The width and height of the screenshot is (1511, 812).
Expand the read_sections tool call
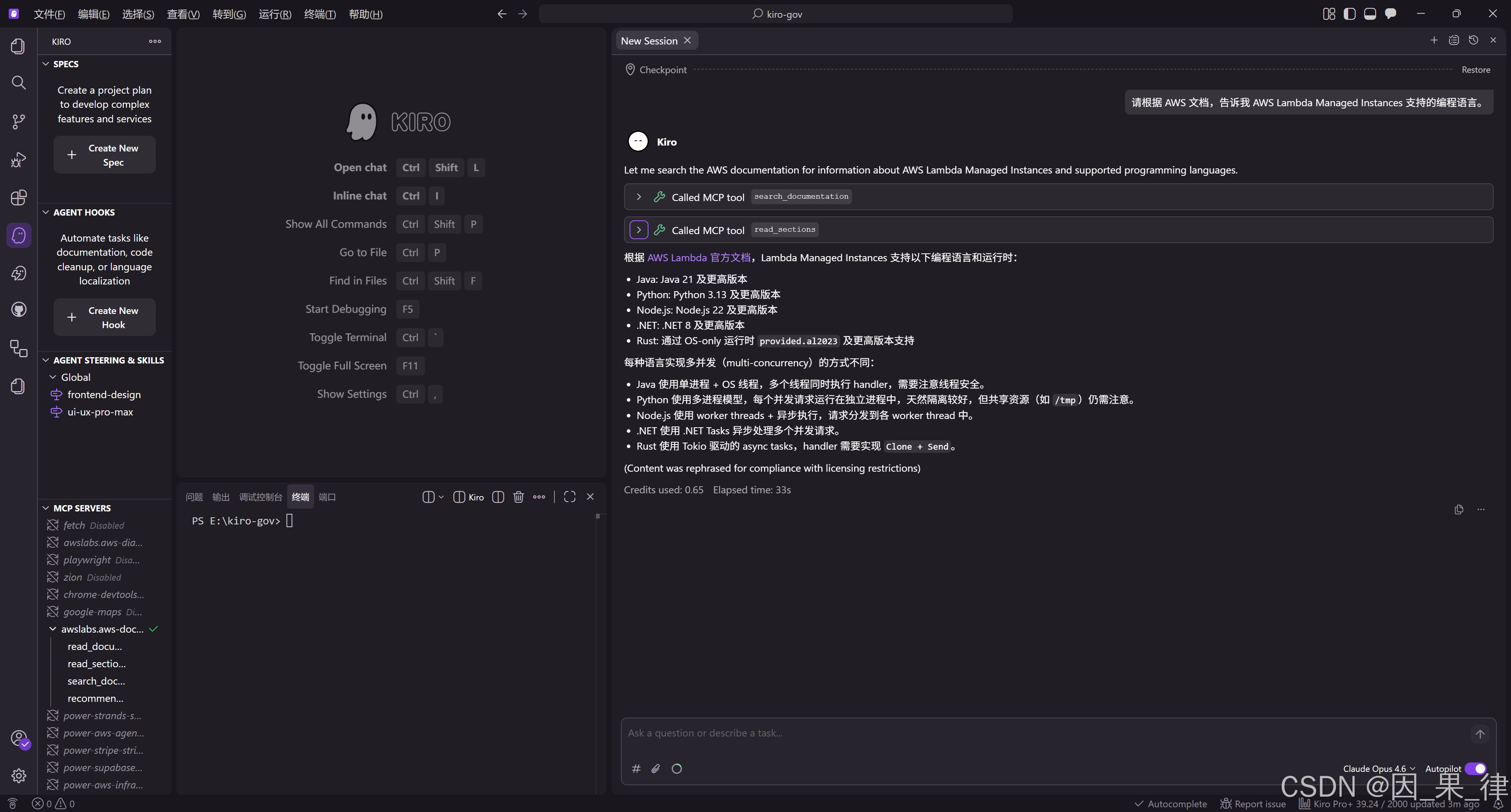tap(639, 230)
